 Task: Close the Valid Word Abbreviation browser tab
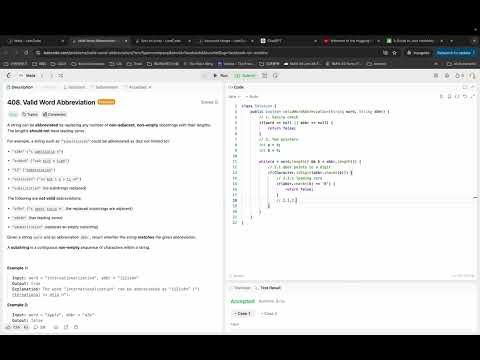coord(126,41)
